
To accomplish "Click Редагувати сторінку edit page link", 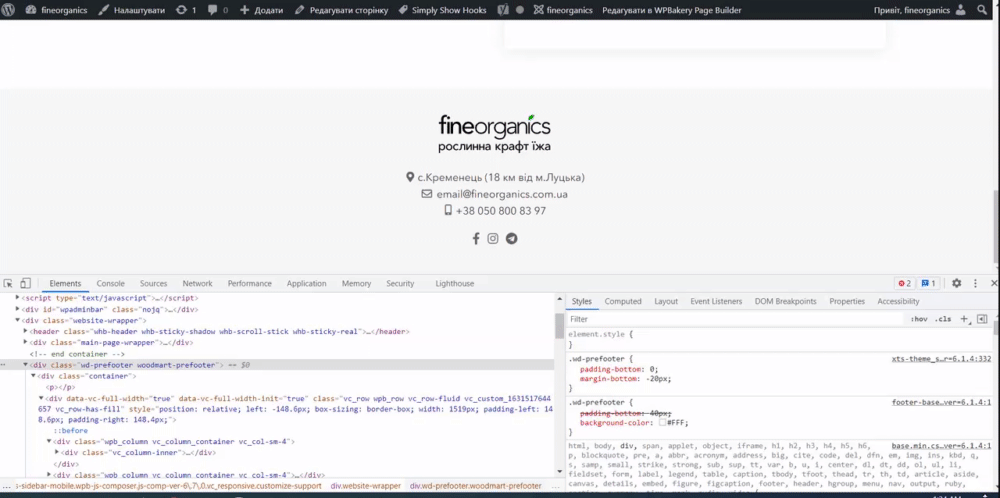I will [341, 10].
